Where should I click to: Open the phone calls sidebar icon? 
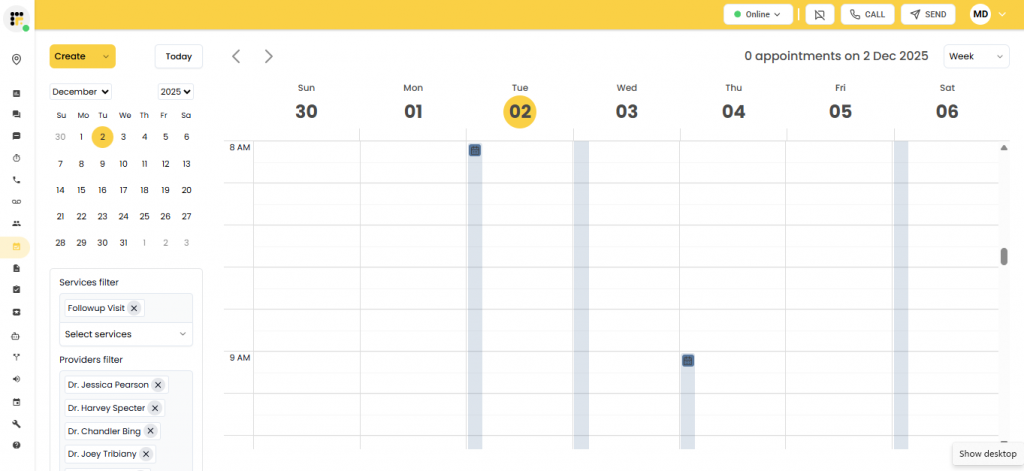click(16, 180)
